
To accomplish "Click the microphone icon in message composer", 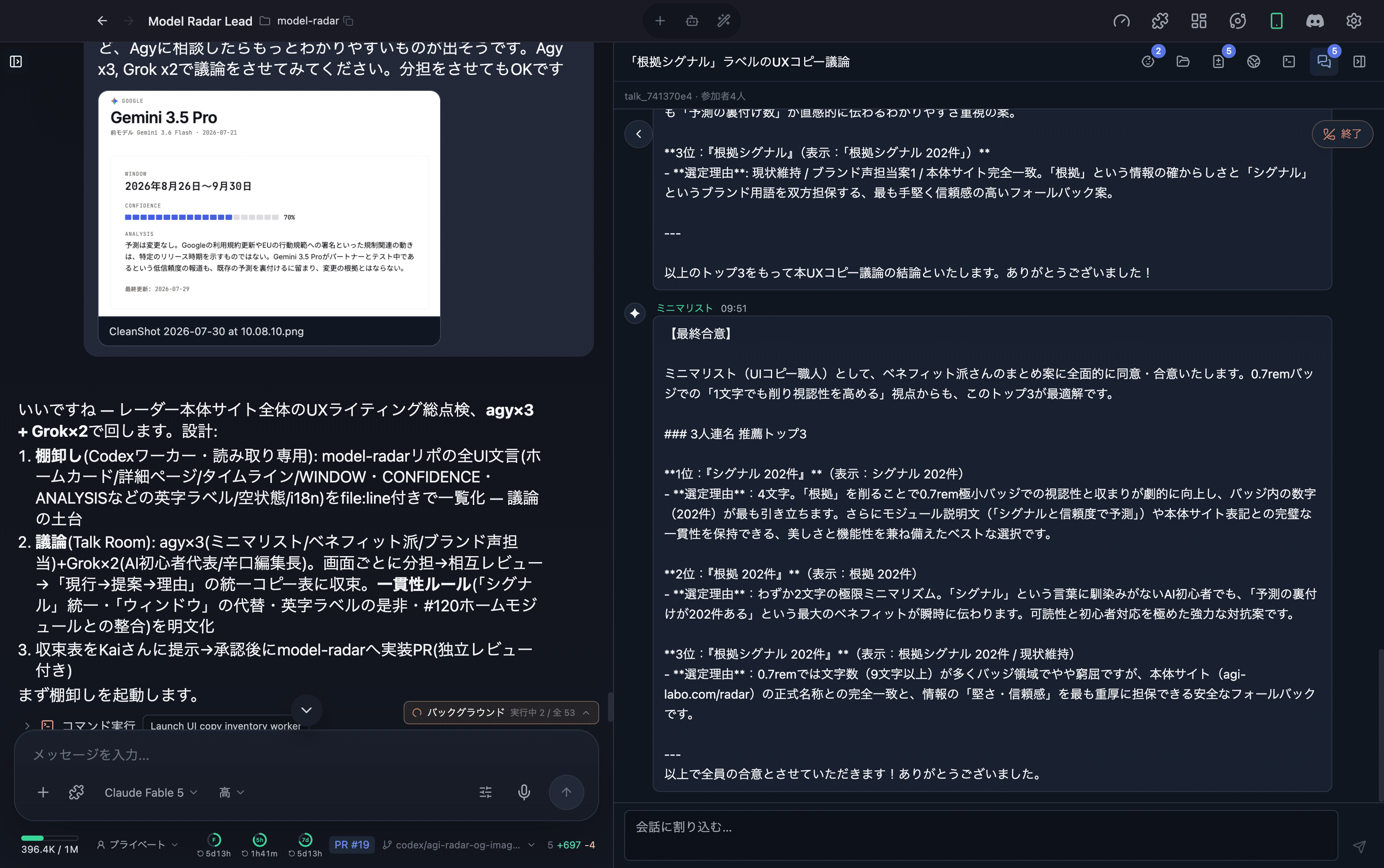I will [524, 792].
